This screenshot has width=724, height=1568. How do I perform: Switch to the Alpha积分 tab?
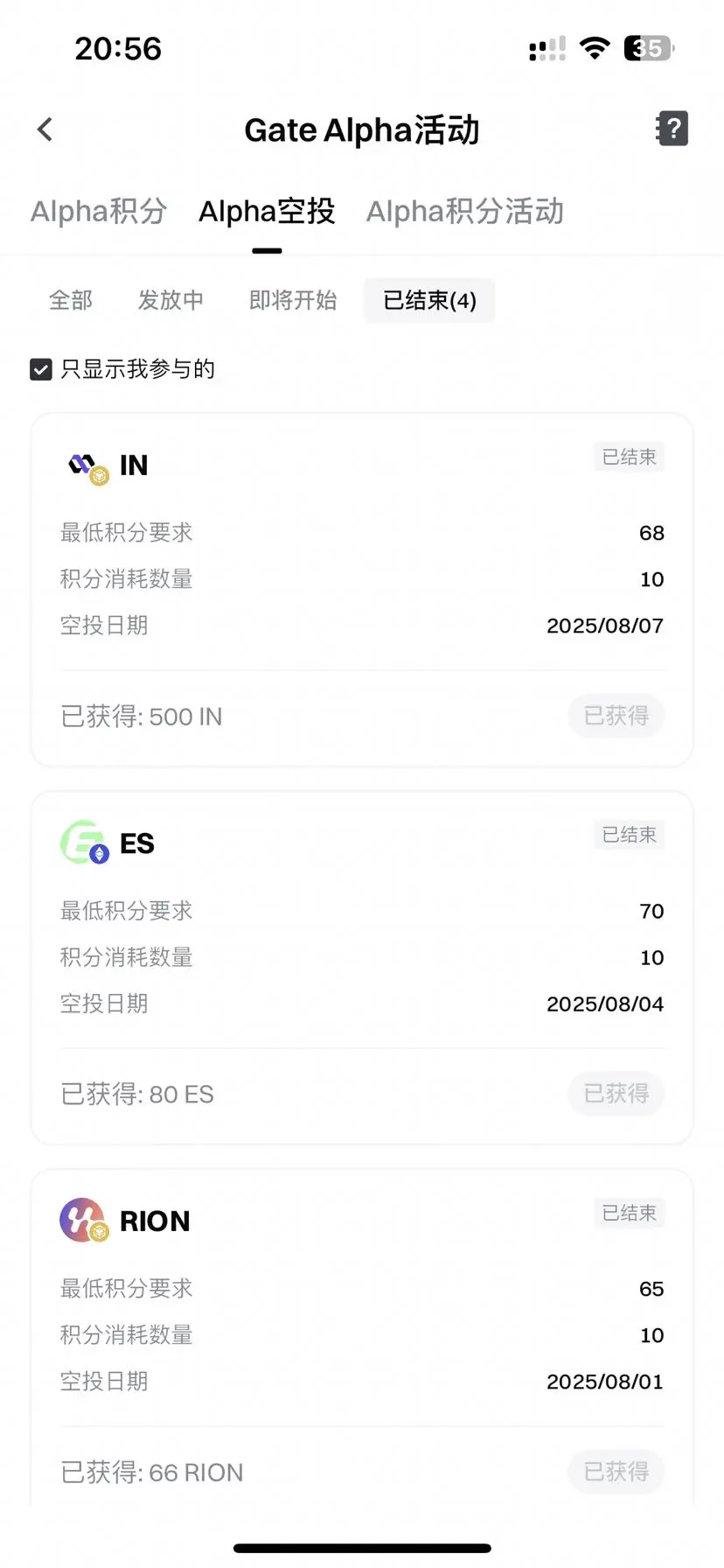pos(99,212)
